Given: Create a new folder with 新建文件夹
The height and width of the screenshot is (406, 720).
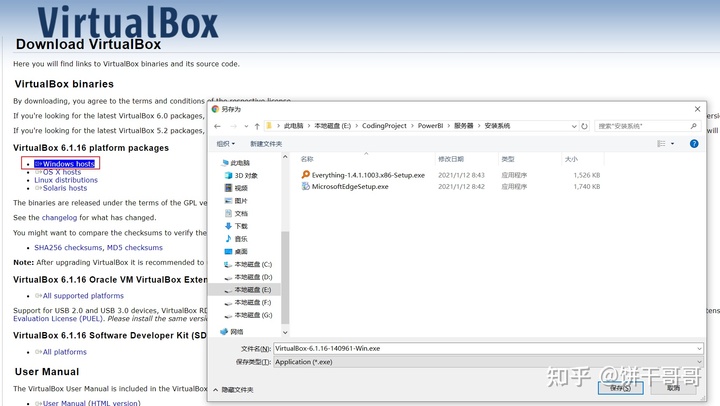Looking at the screenshot, I should point(266,144).
